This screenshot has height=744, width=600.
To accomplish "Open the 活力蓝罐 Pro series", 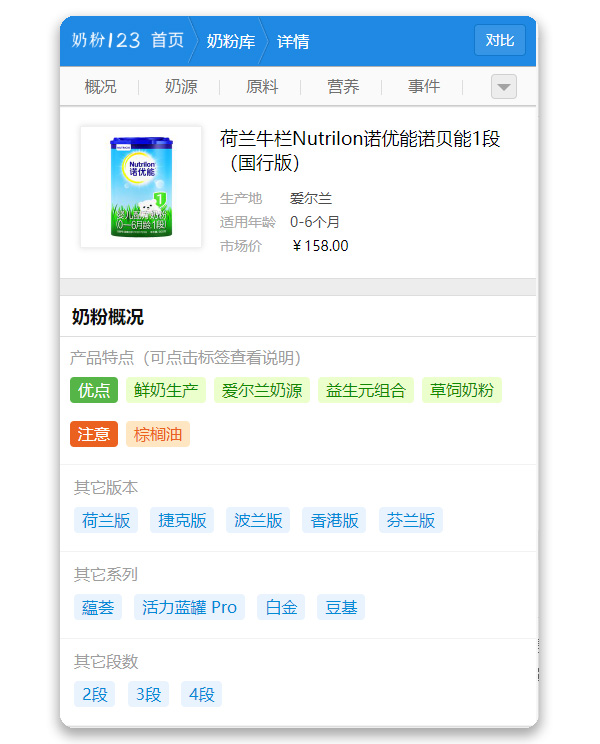I will click(189, 607).
